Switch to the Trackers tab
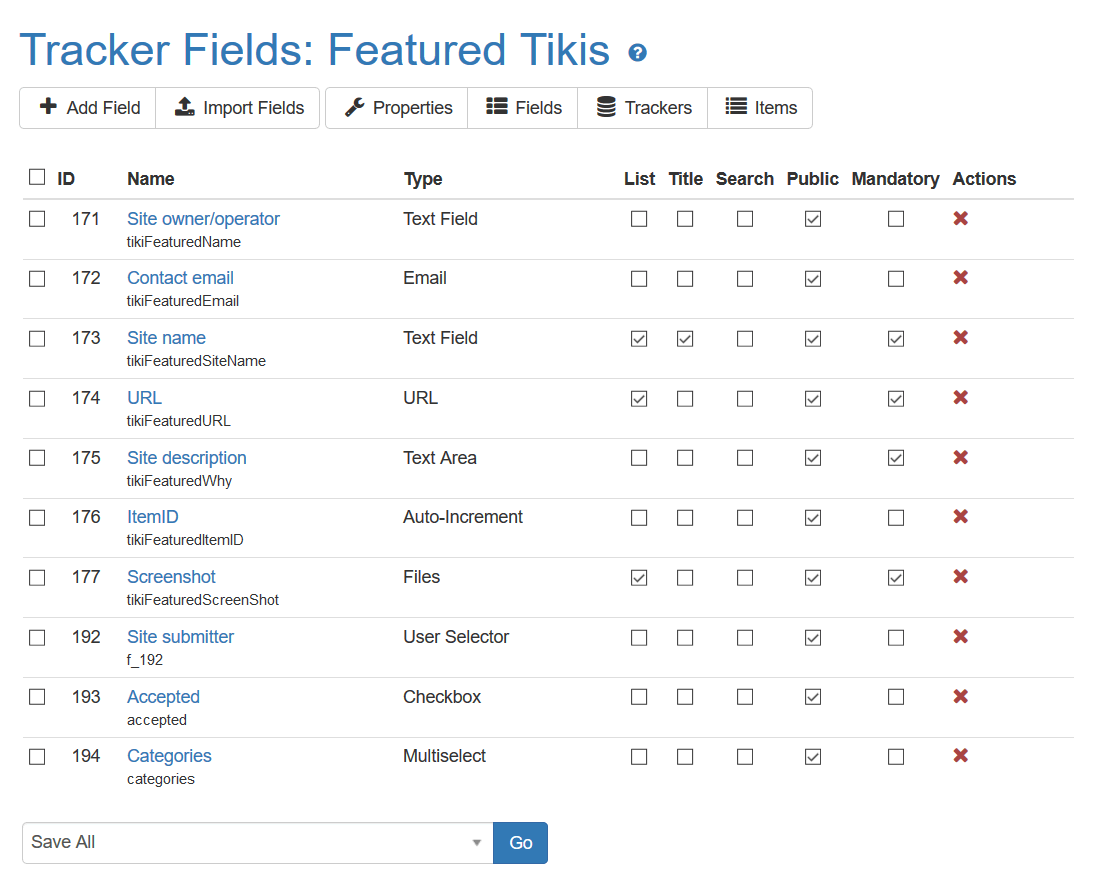Screen dimensions: 1096x886 point(643,108)
